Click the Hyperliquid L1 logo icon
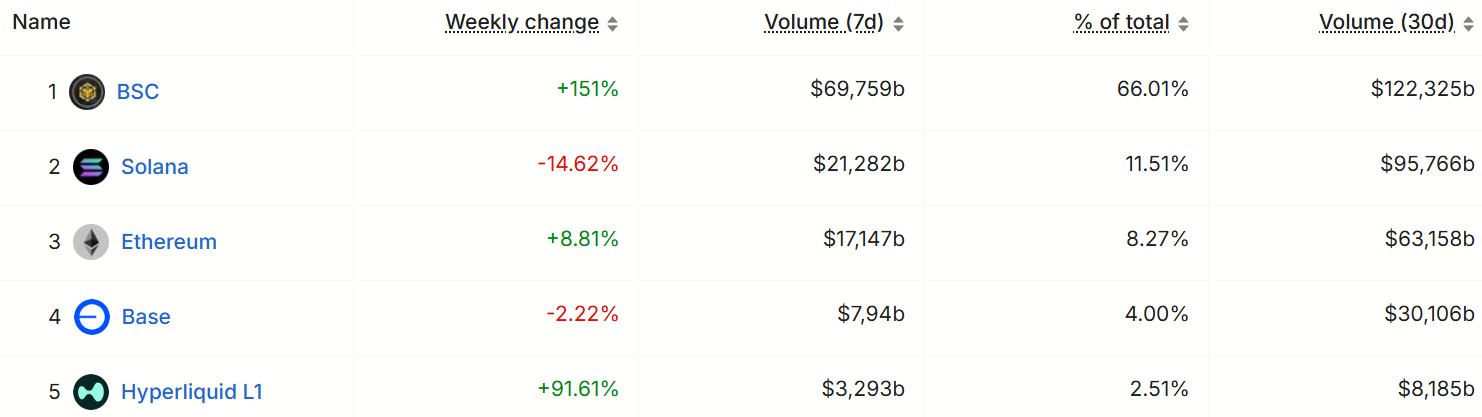 pos(91,392)
